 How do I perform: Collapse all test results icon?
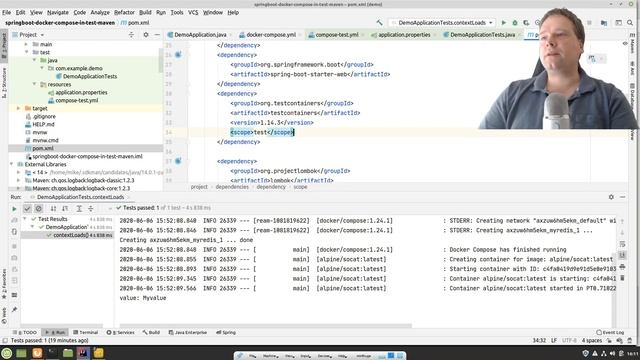pyautogui.click(x=91, y=209)
